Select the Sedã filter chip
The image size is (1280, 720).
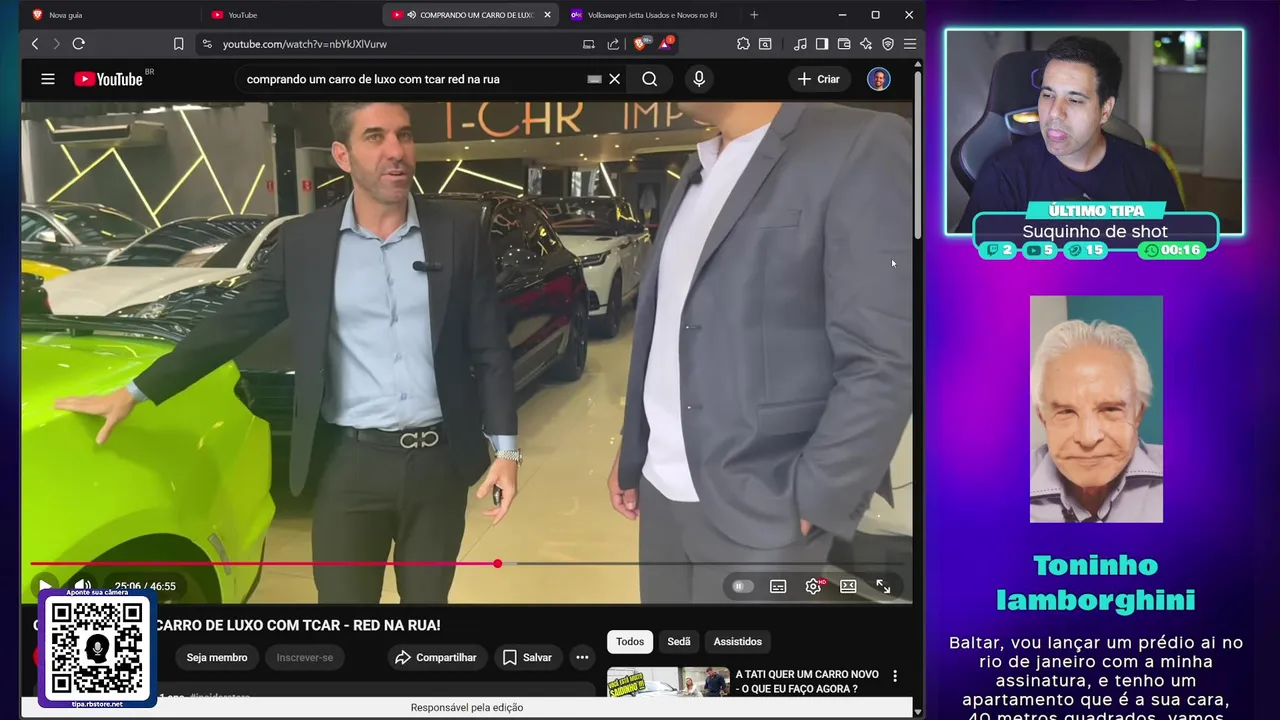(679, 642)
